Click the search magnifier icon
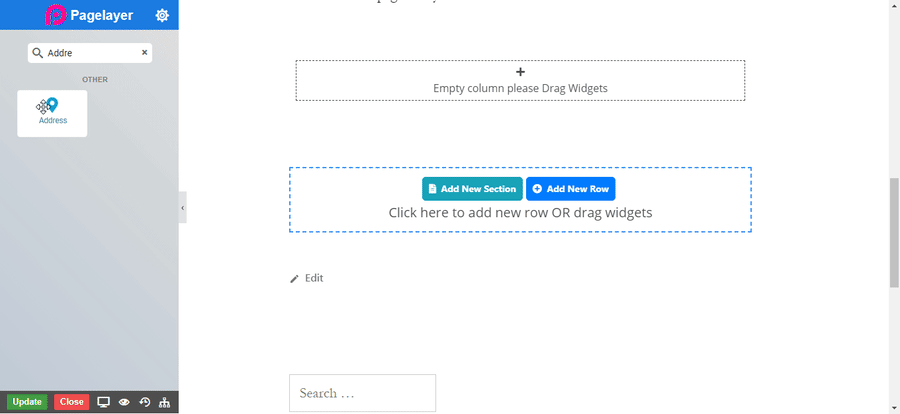This screenshot has height=414, width=900. 38,53
